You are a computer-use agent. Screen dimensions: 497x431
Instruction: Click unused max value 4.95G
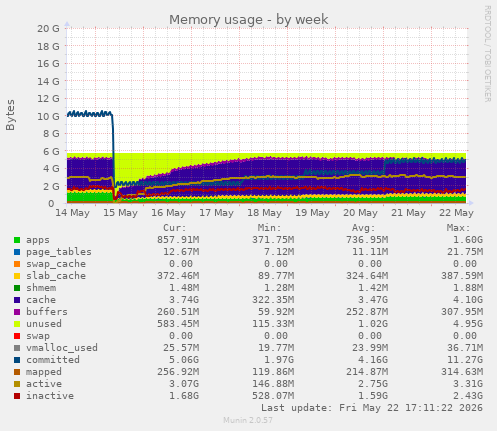coord(468,324)
